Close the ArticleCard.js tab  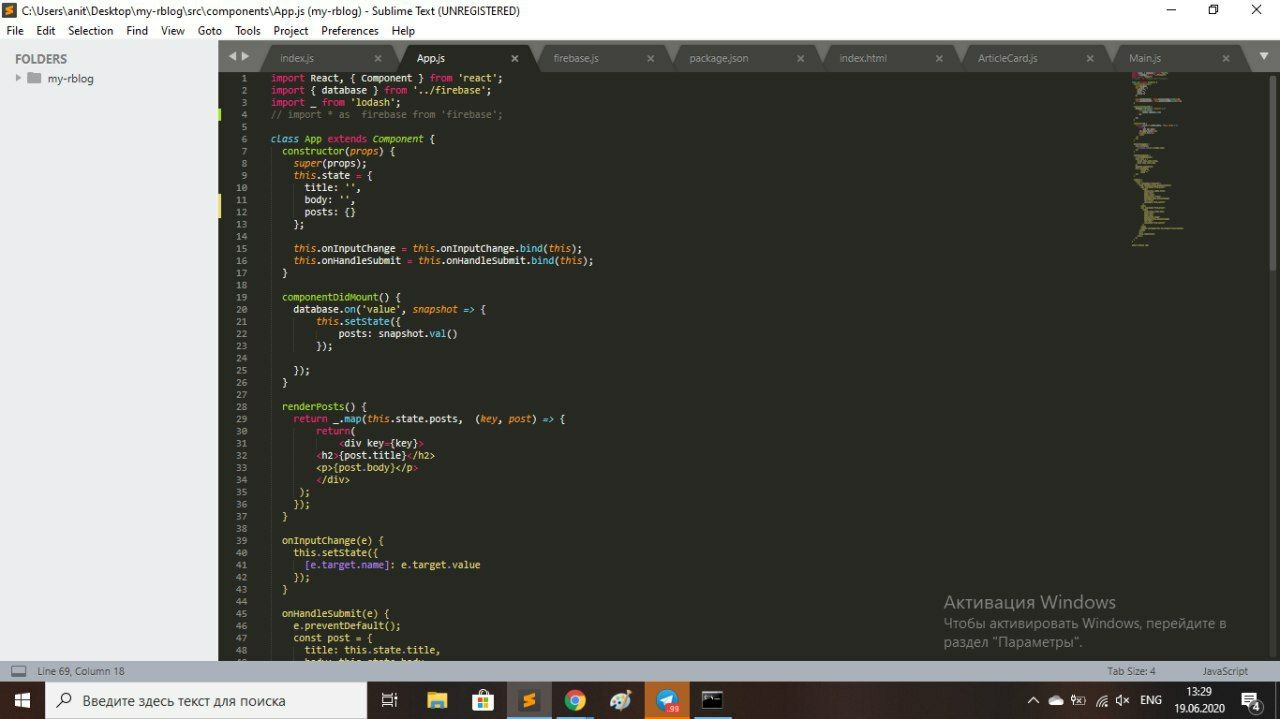pos(1090,59)
